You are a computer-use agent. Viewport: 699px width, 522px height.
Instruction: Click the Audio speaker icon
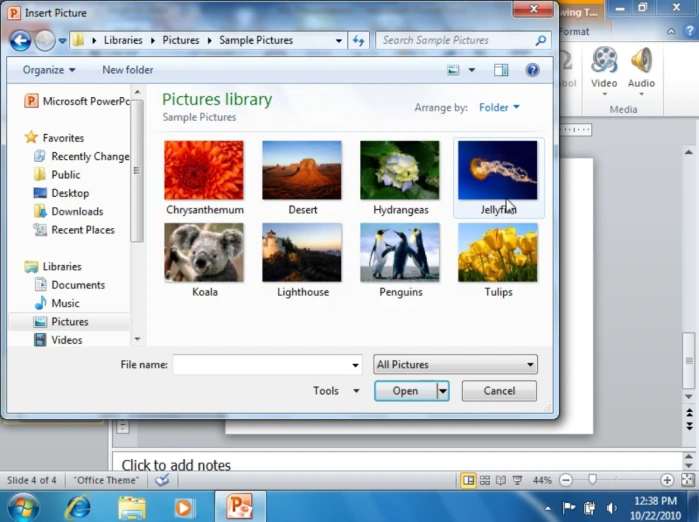pyautogui.click(x=641, y=60)
